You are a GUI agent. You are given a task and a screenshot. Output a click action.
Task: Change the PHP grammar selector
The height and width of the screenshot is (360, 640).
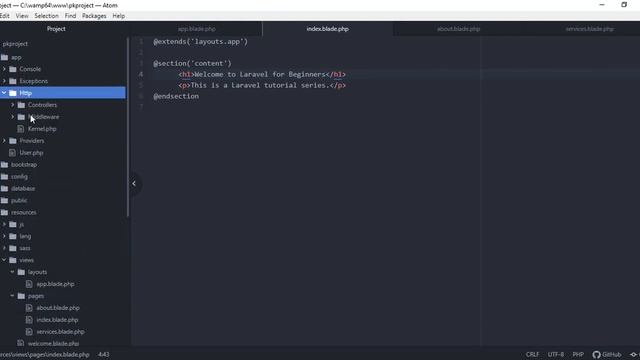[x=578, y=354]
